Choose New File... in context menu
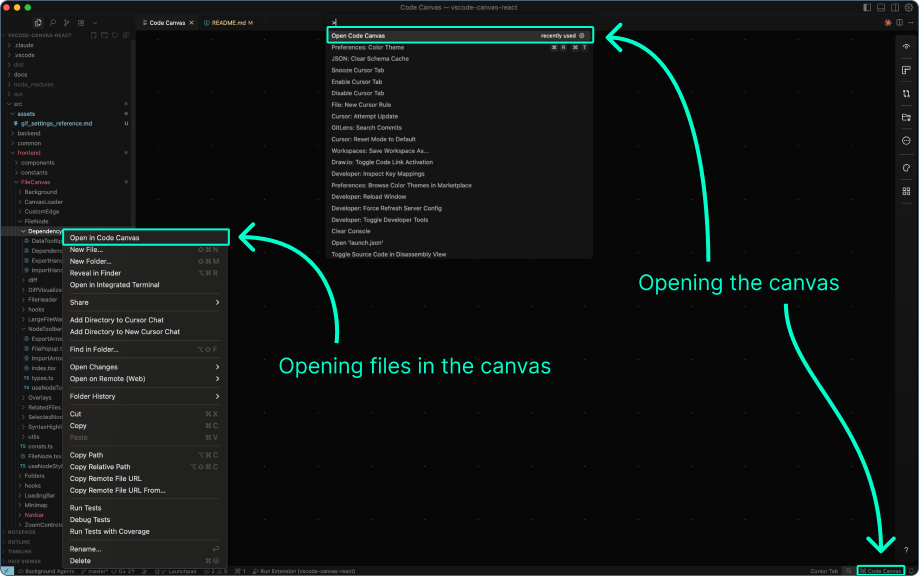919x576 pixels. (144, 250)
